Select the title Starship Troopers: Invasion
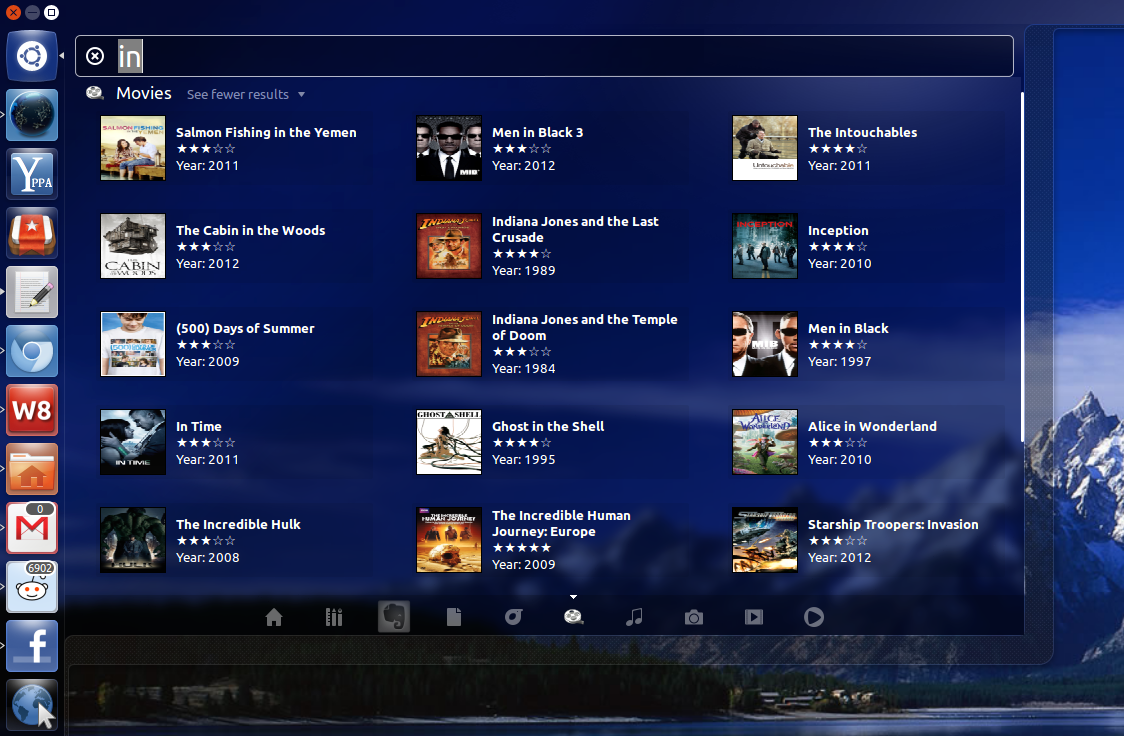 click(893, 525)
